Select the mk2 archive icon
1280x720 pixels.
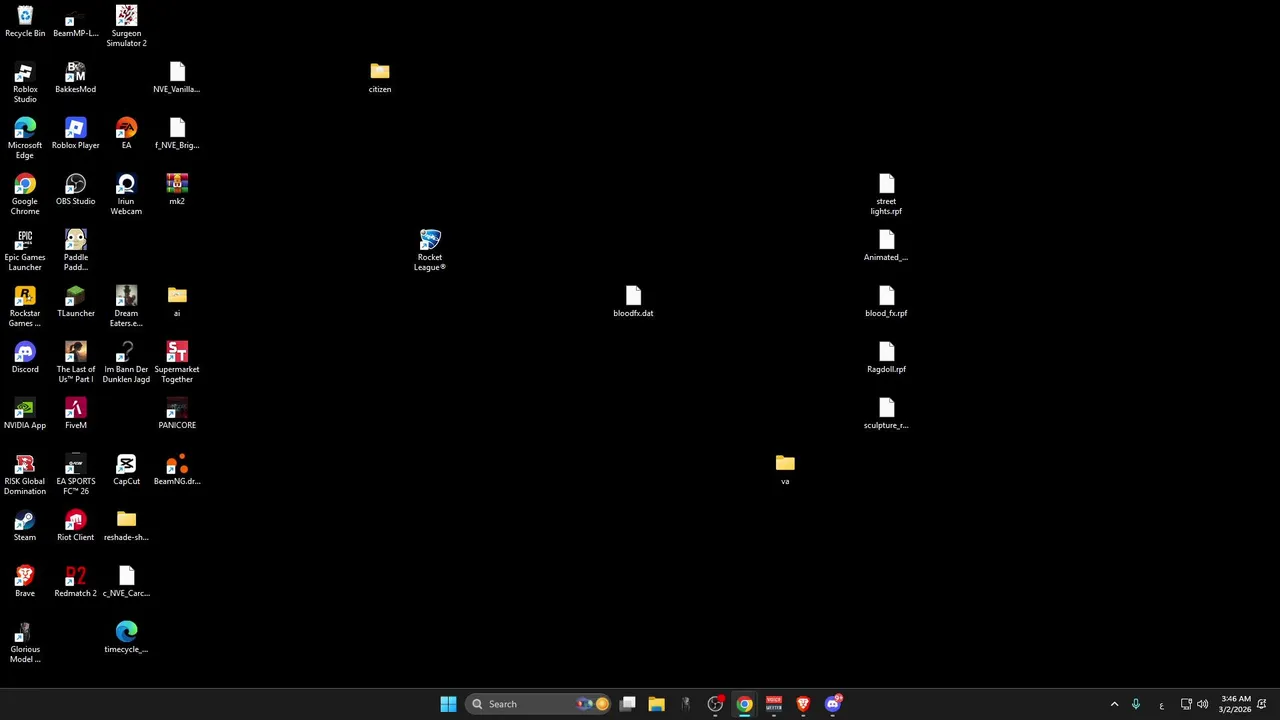click(177, 190)
